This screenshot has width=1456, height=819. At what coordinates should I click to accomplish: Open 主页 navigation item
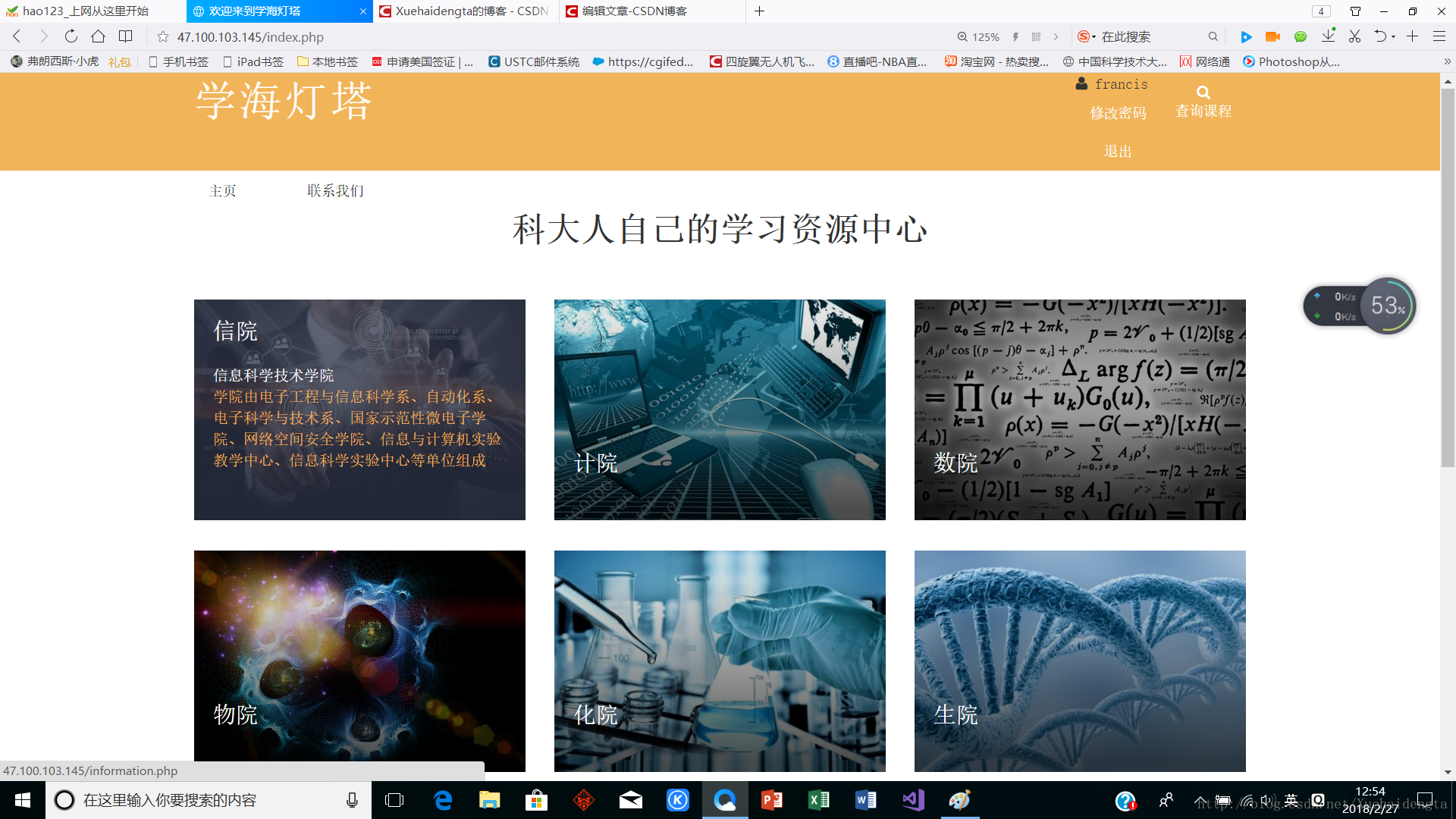tap(222, 190)
